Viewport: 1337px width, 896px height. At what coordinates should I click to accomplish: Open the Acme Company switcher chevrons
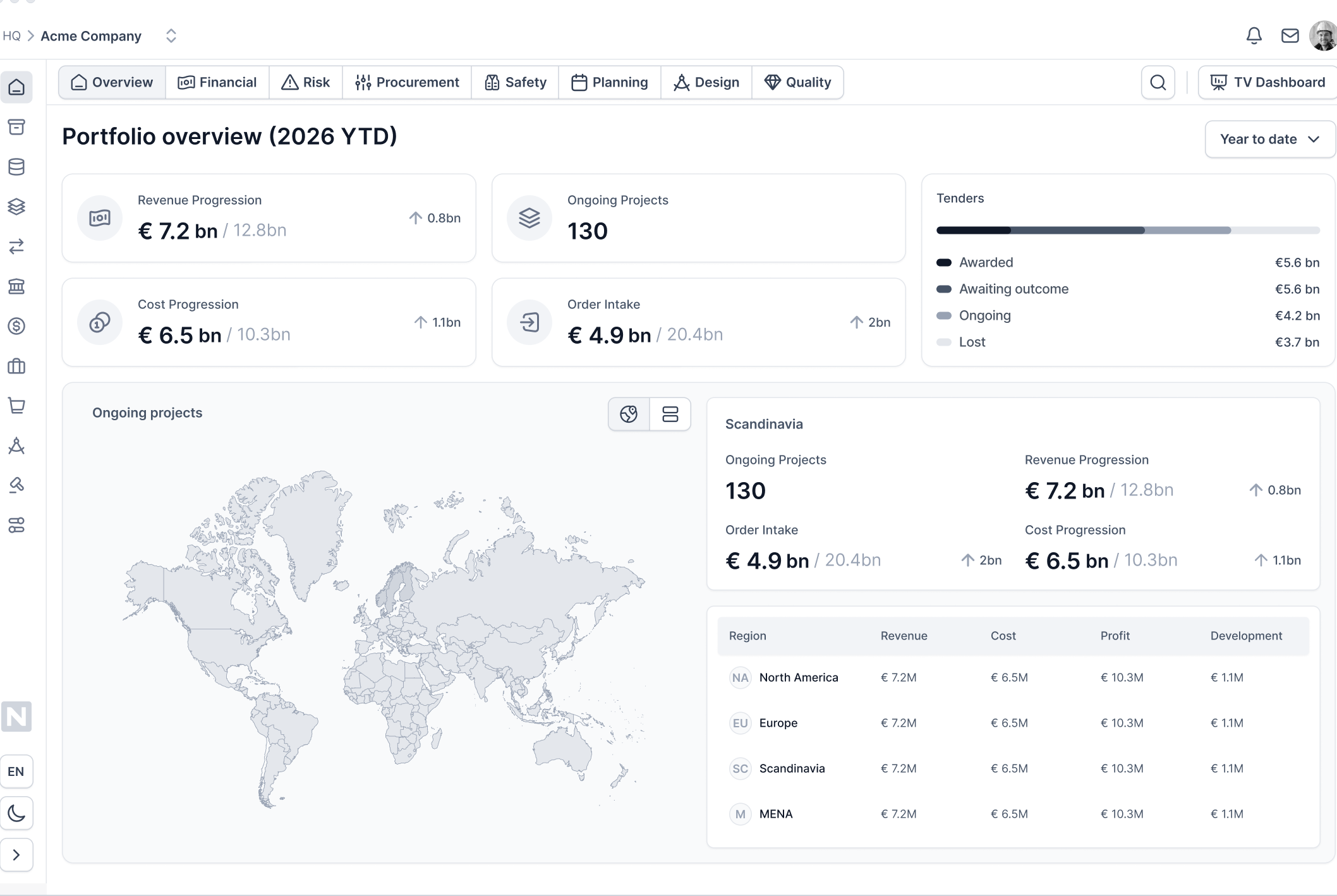(x=171, y=36)
